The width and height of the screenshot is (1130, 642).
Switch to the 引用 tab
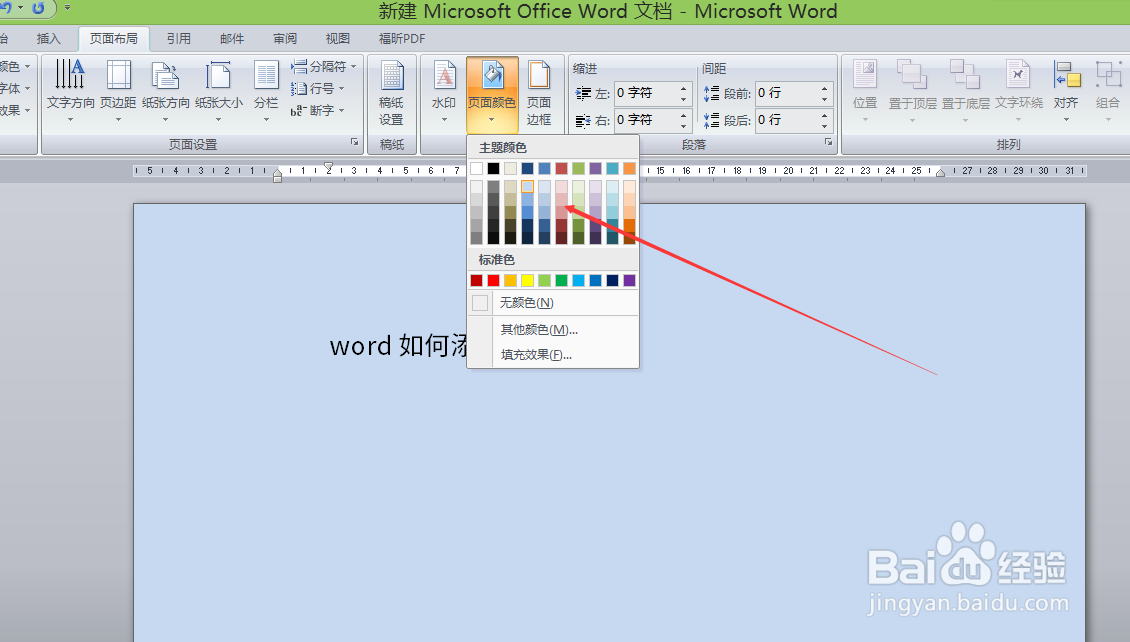click(x=179, y=39)
